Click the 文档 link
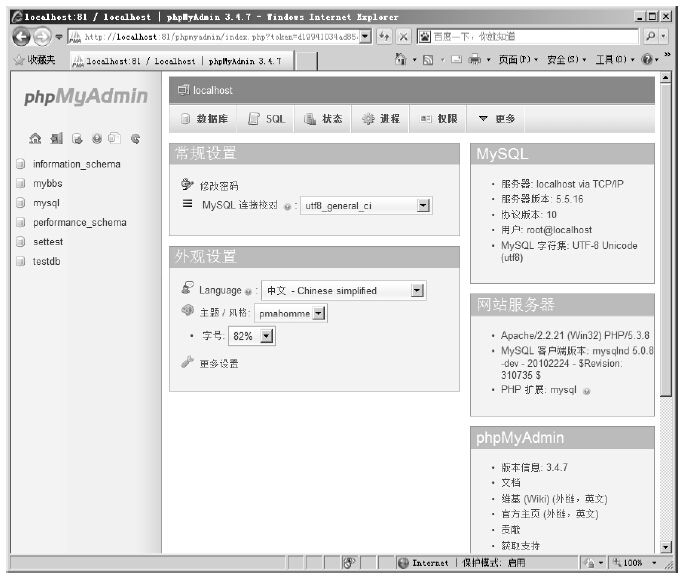The width and height of the screenshot is (684, 578). (511, 482)
